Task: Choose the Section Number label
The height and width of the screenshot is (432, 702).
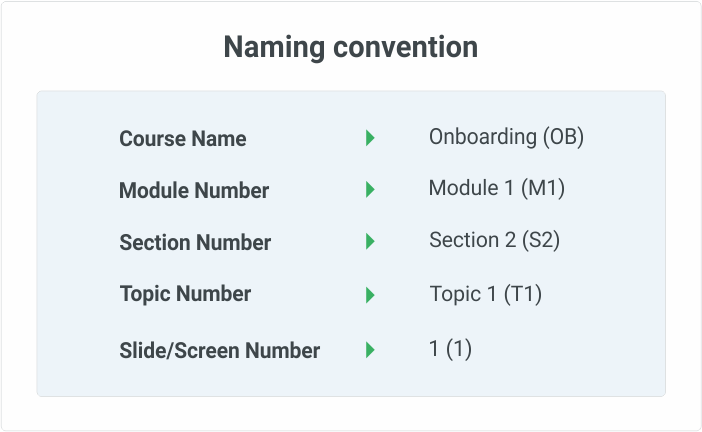Action: [x=195, y=243]
